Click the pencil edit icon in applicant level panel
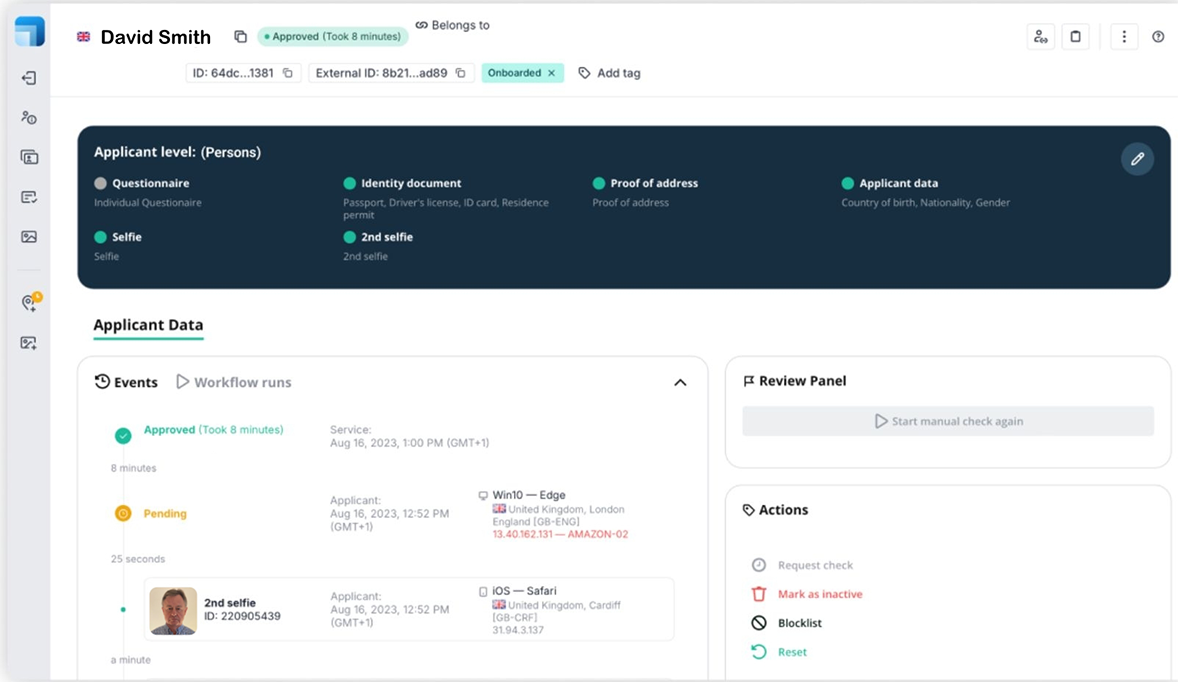Image resolution: width=1178 pixels, height=682 pixels. pos(1137,159)
